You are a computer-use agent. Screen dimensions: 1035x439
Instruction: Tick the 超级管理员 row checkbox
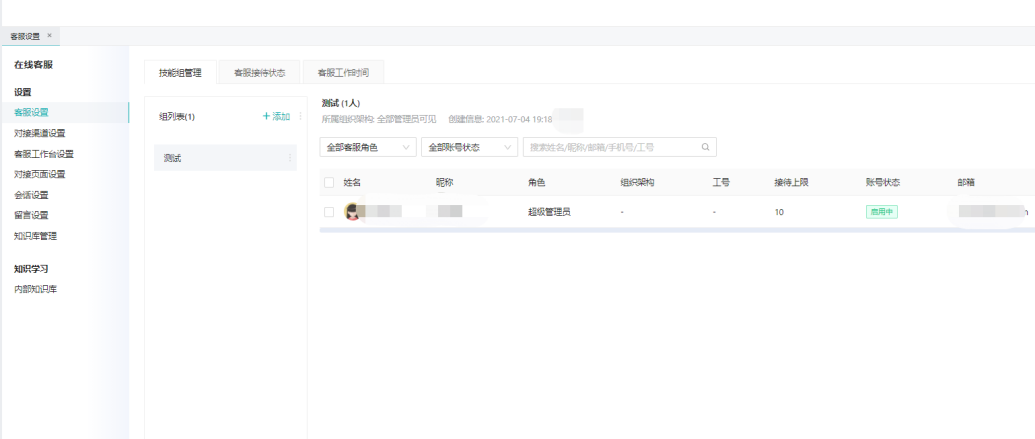click(x=329, y=212)
